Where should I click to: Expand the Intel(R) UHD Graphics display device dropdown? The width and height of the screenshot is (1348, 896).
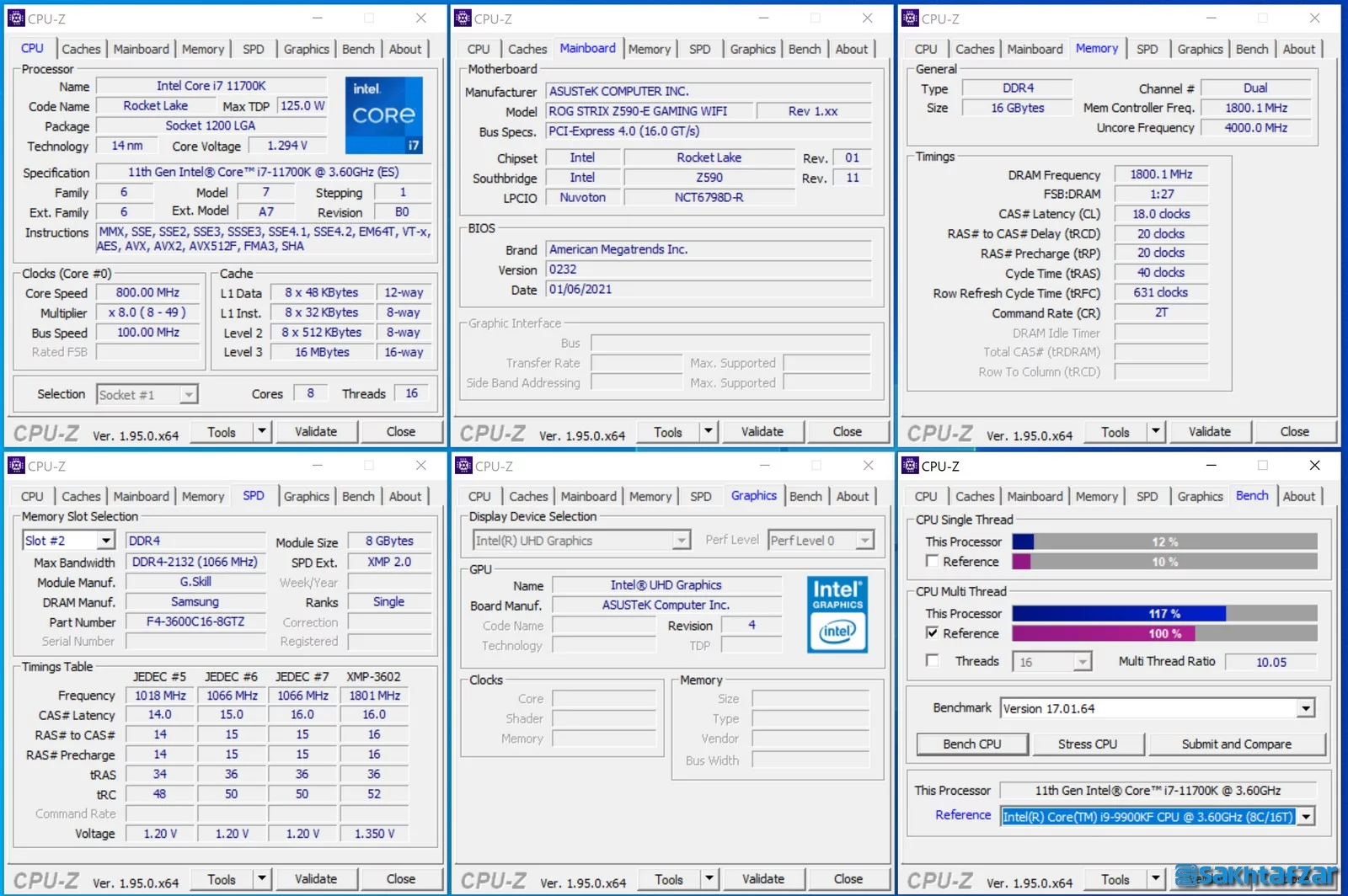(682, 541)
